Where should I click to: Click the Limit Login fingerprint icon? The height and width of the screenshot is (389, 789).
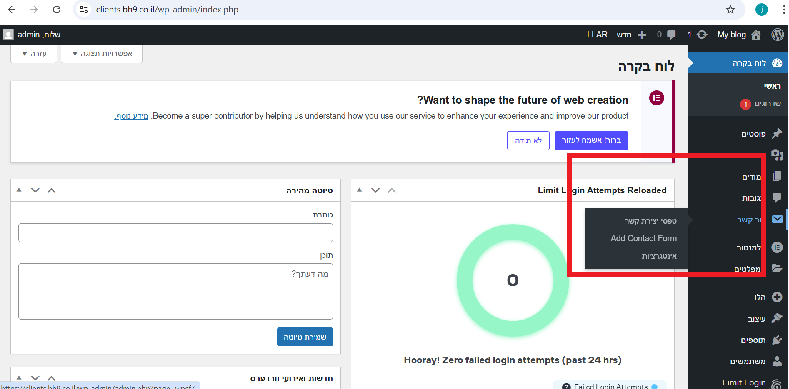coord(777,383)
